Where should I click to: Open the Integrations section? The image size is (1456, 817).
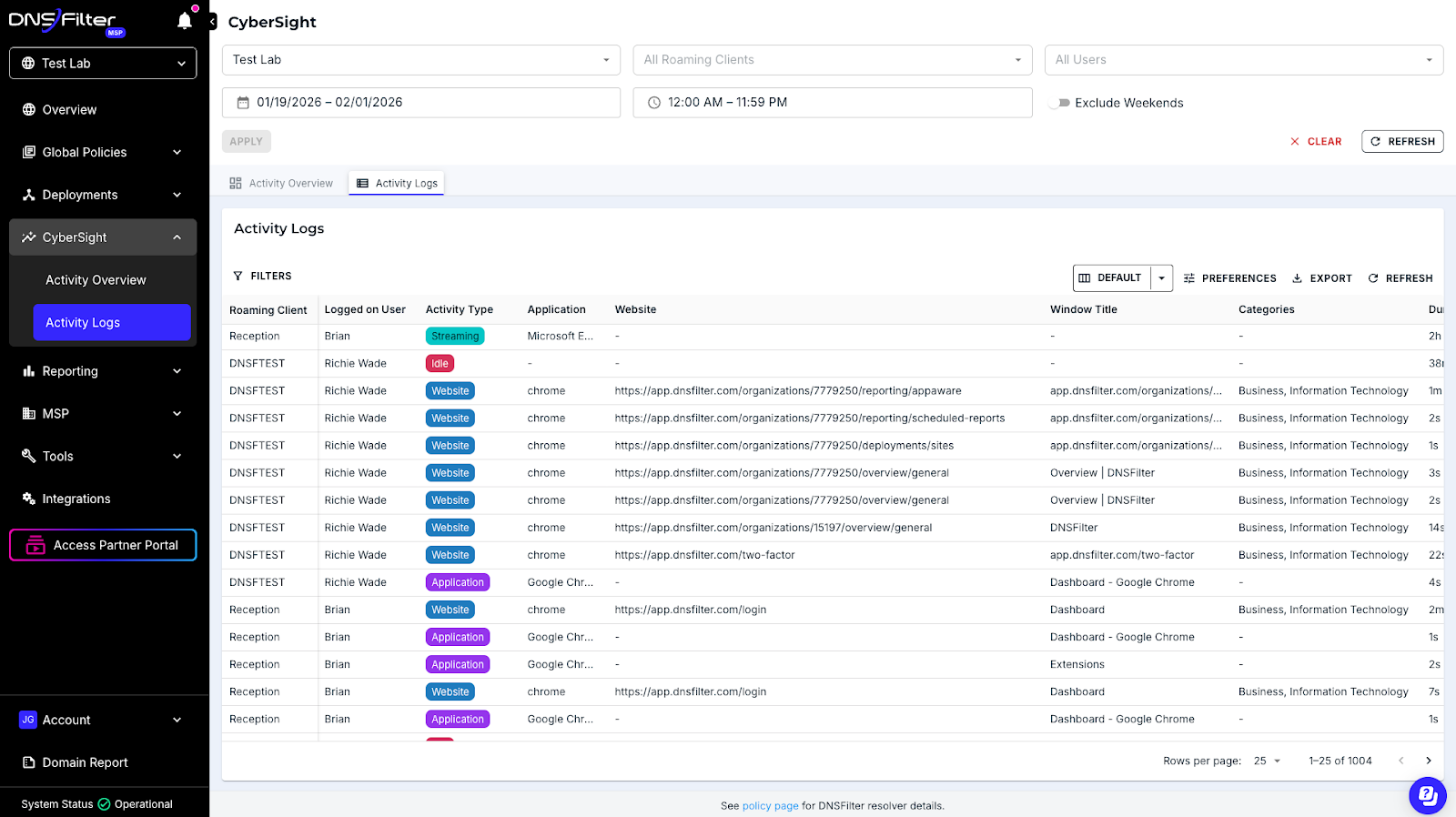tap(76, 499)
